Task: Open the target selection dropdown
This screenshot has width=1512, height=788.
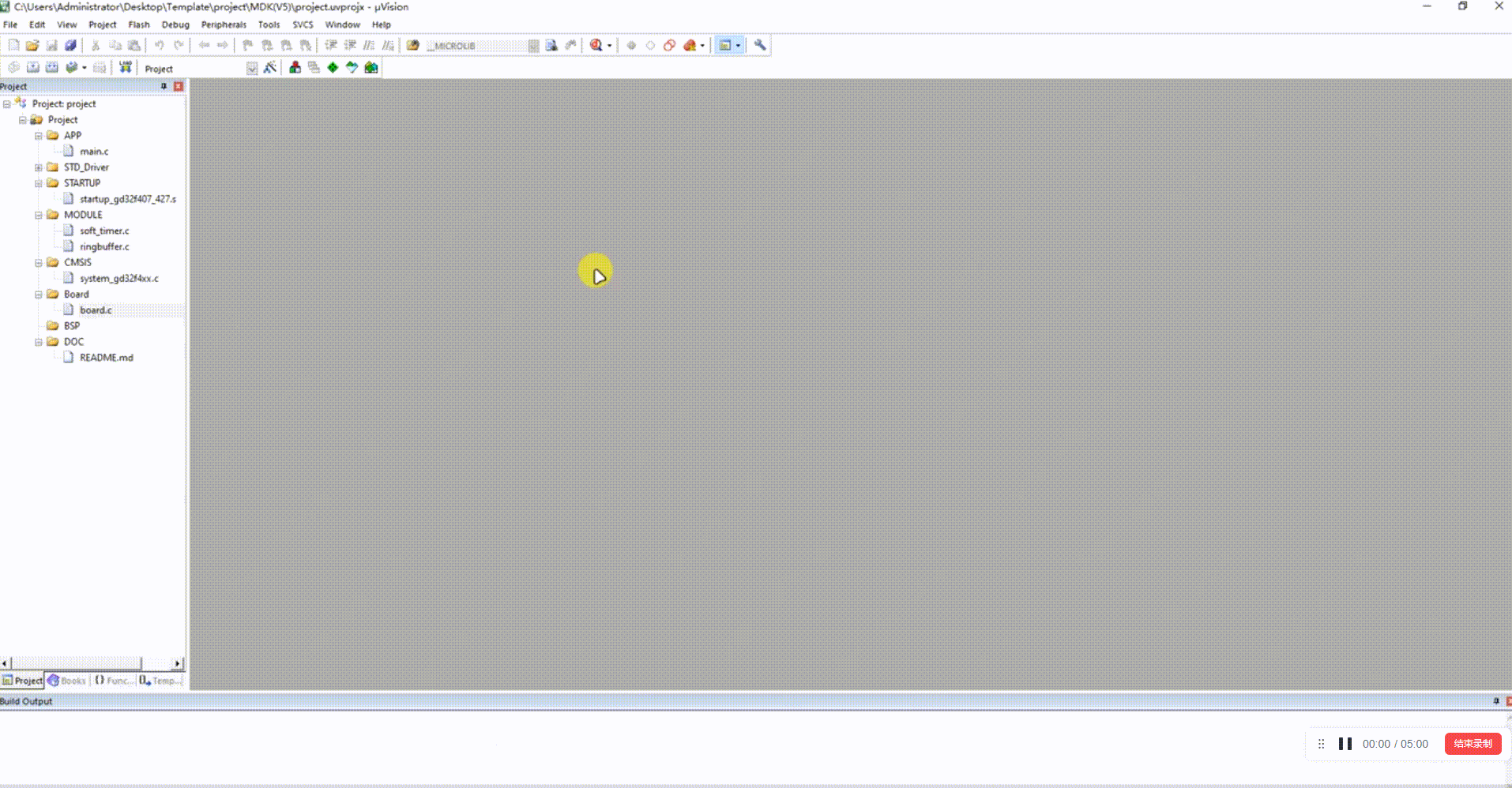Action: click(252, 69)
